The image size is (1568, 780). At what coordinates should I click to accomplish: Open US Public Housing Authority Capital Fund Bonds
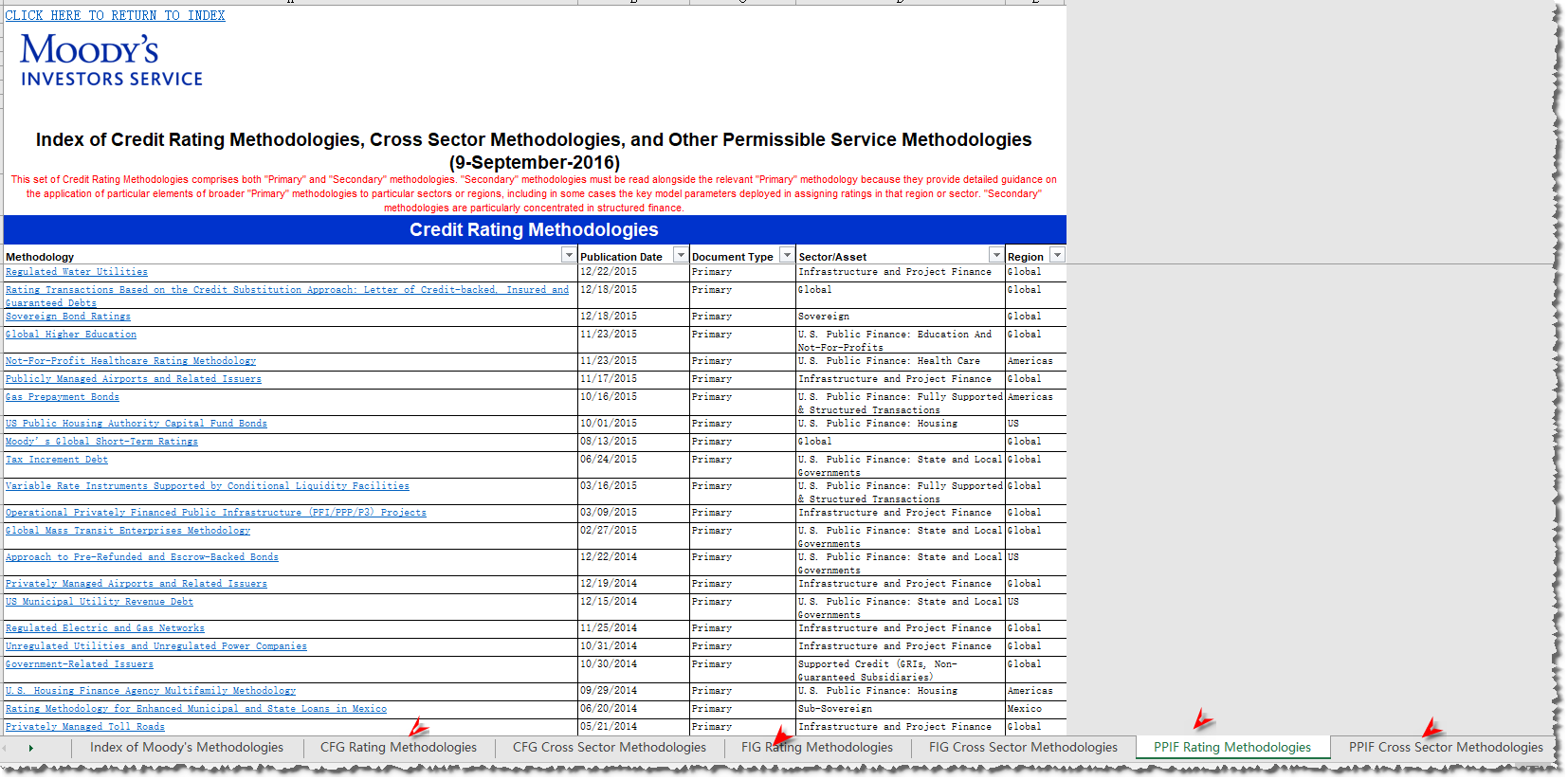click(x=137, y=424)
